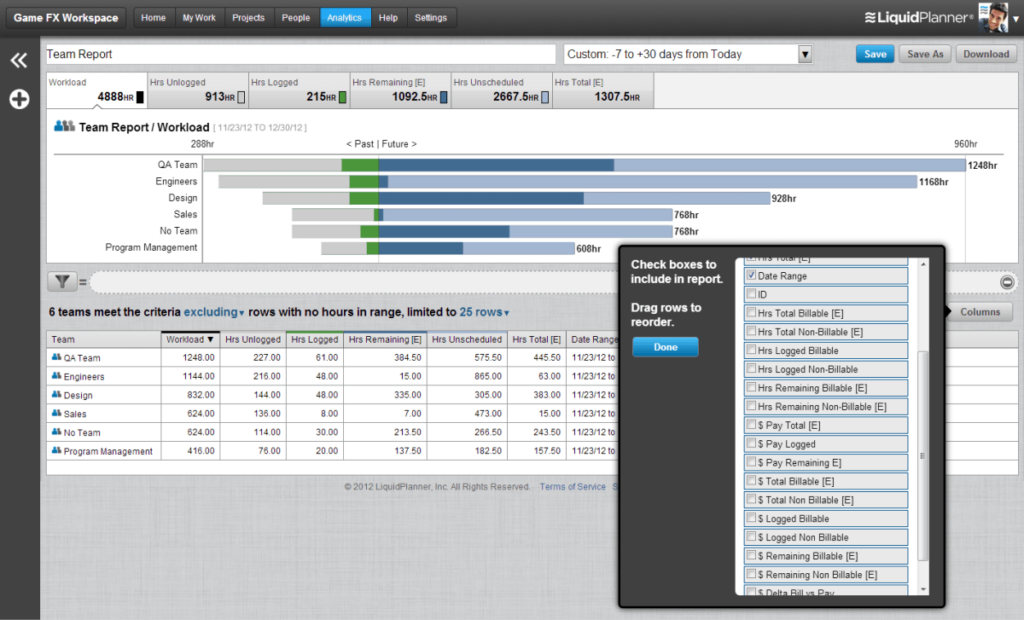
Task: Click the plus add-item icon in the sidebar
Action: (x=19, y=99)
